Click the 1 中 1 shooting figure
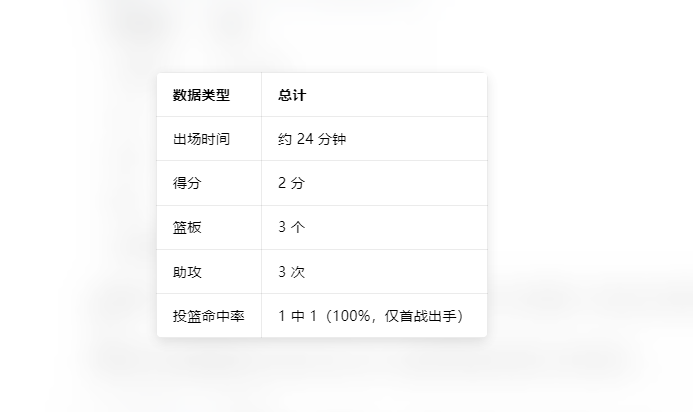Image resolution: width=693 pixels, height=412 pixels. (x=297, y=316)
